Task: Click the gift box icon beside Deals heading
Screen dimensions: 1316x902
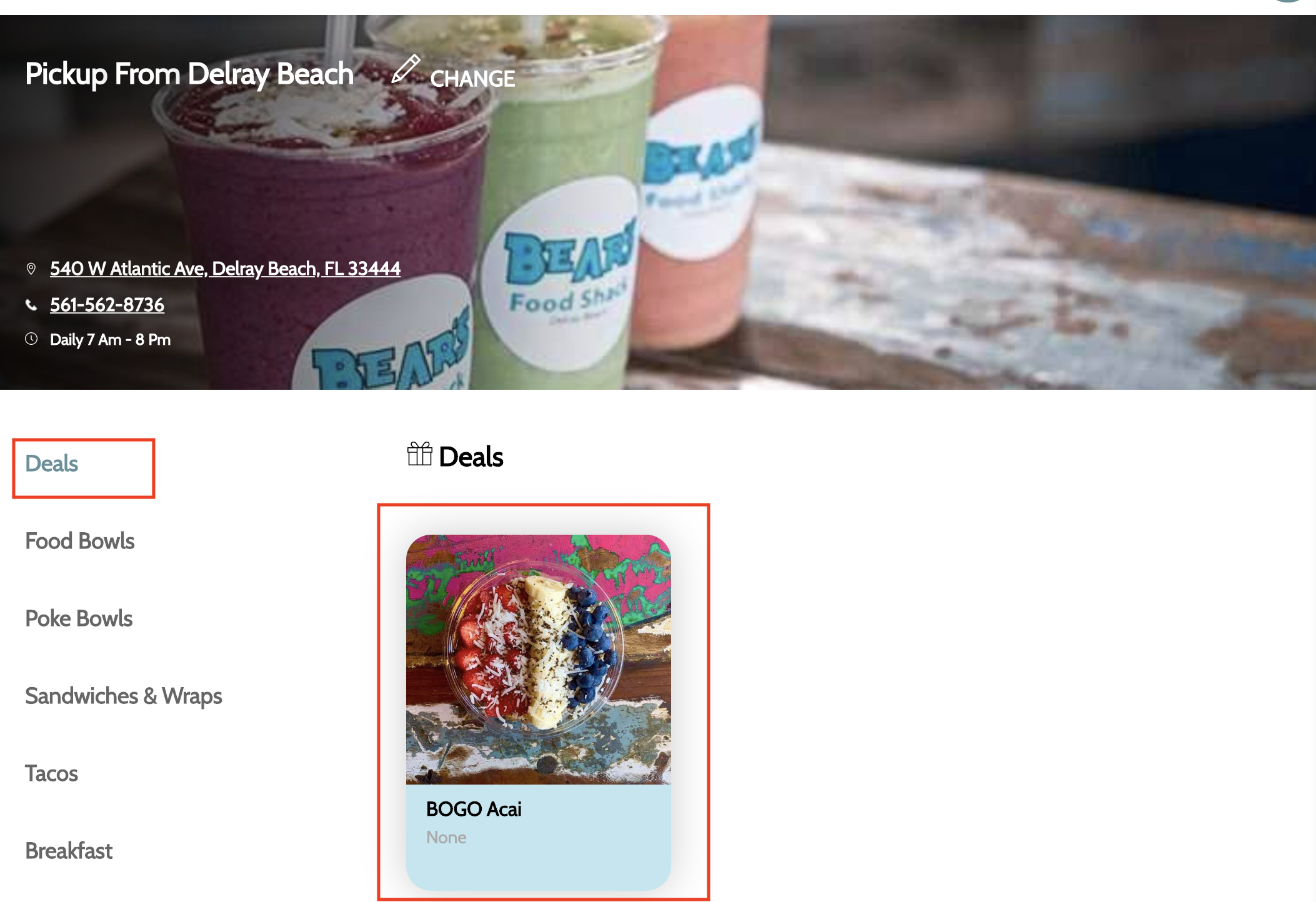Action: tap(420, 454)
